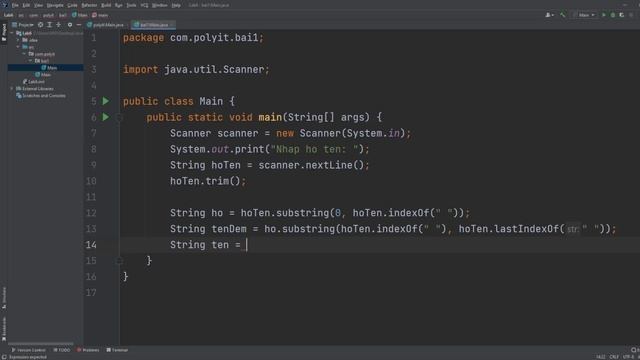Click the Build project hammer icon

point(562,15)
